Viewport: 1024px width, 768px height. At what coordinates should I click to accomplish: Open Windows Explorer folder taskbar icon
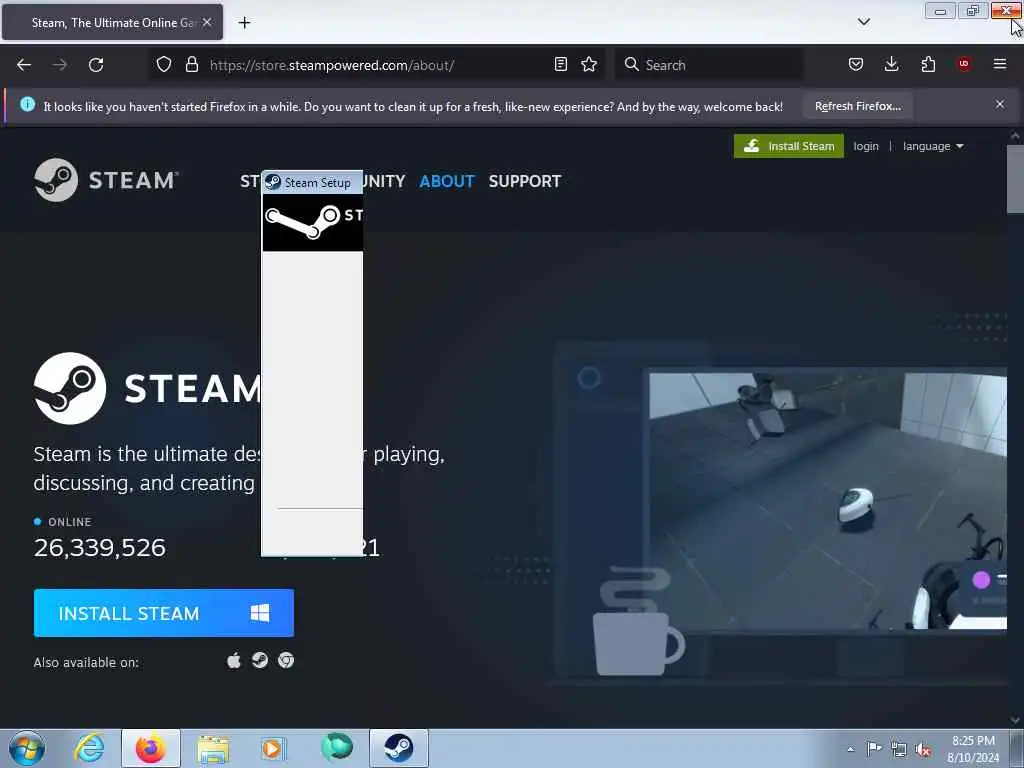coord(213,748)
